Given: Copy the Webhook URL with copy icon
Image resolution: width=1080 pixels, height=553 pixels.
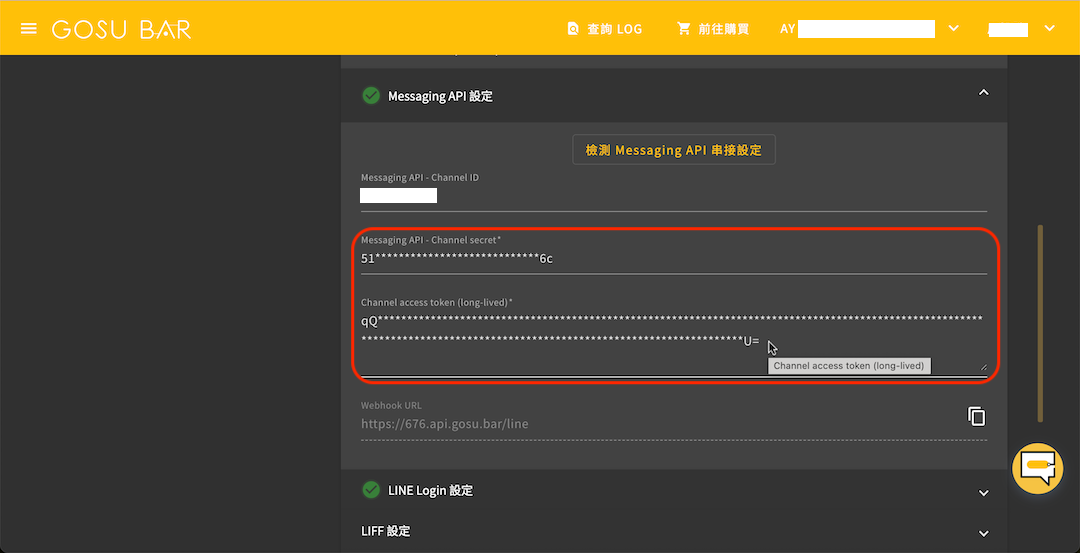Looking at the screenshot, I should pos(976,416).
